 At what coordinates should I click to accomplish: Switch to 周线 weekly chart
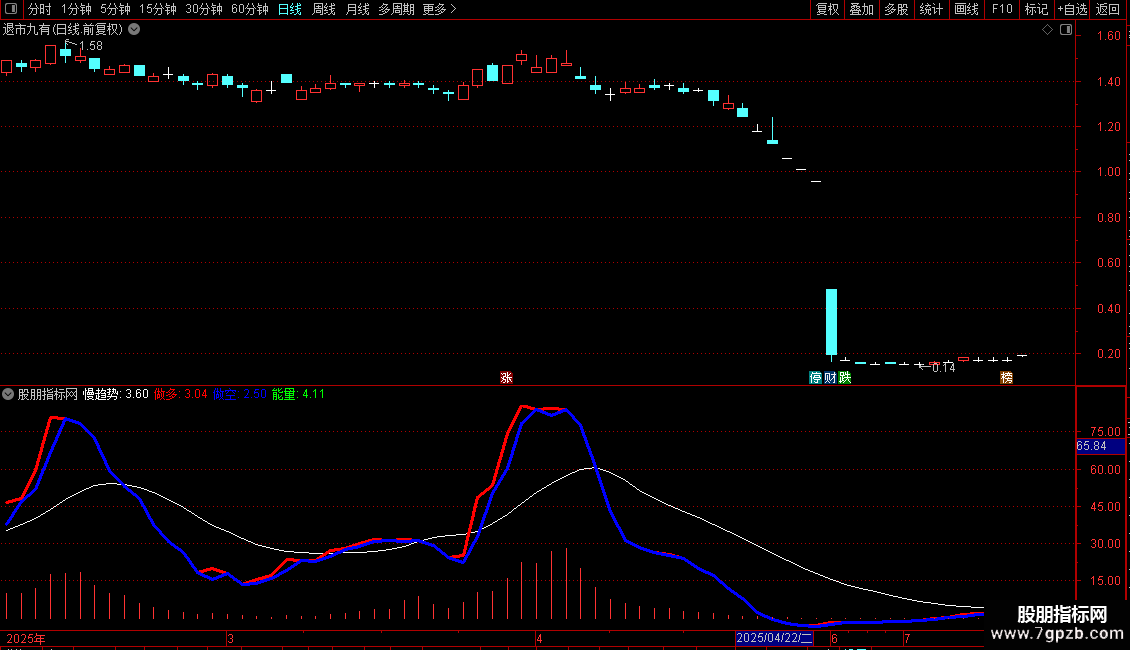tap(324, 9)
